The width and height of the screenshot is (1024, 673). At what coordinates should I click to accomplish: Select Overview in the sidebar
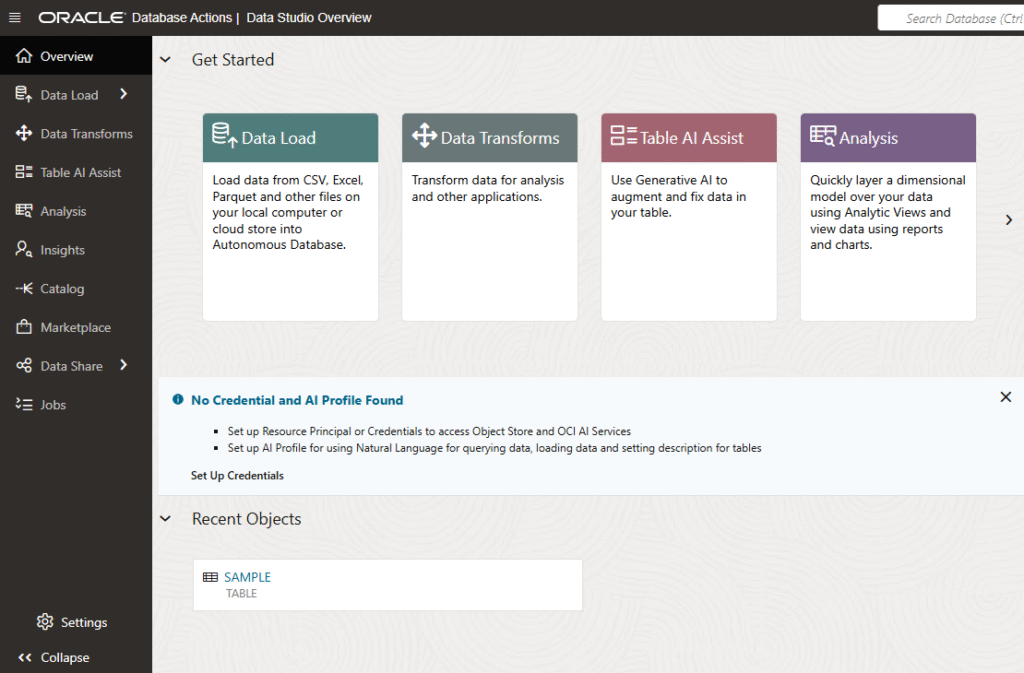(x=67, y=57)
